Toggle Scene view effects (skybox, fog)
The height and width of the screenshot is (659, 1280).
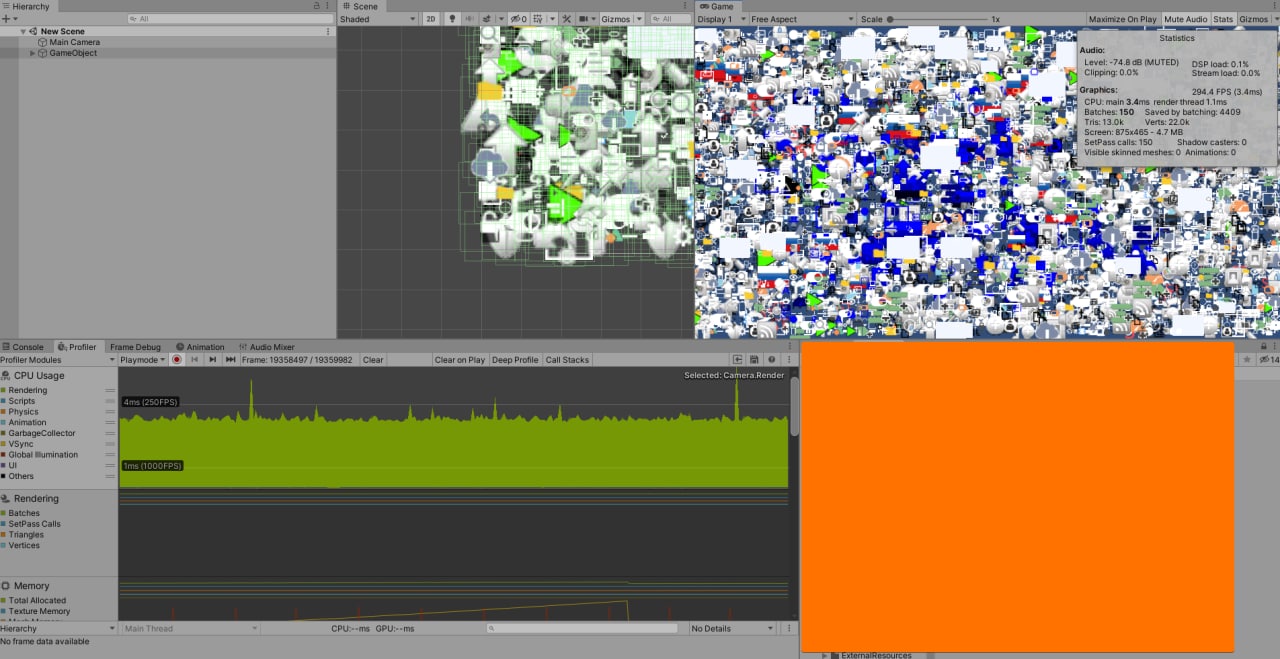487,19
